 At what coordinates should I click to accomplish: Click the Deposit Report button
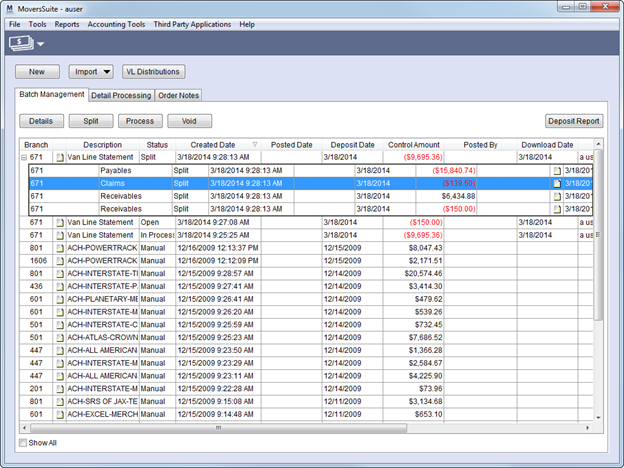point(574,121)
